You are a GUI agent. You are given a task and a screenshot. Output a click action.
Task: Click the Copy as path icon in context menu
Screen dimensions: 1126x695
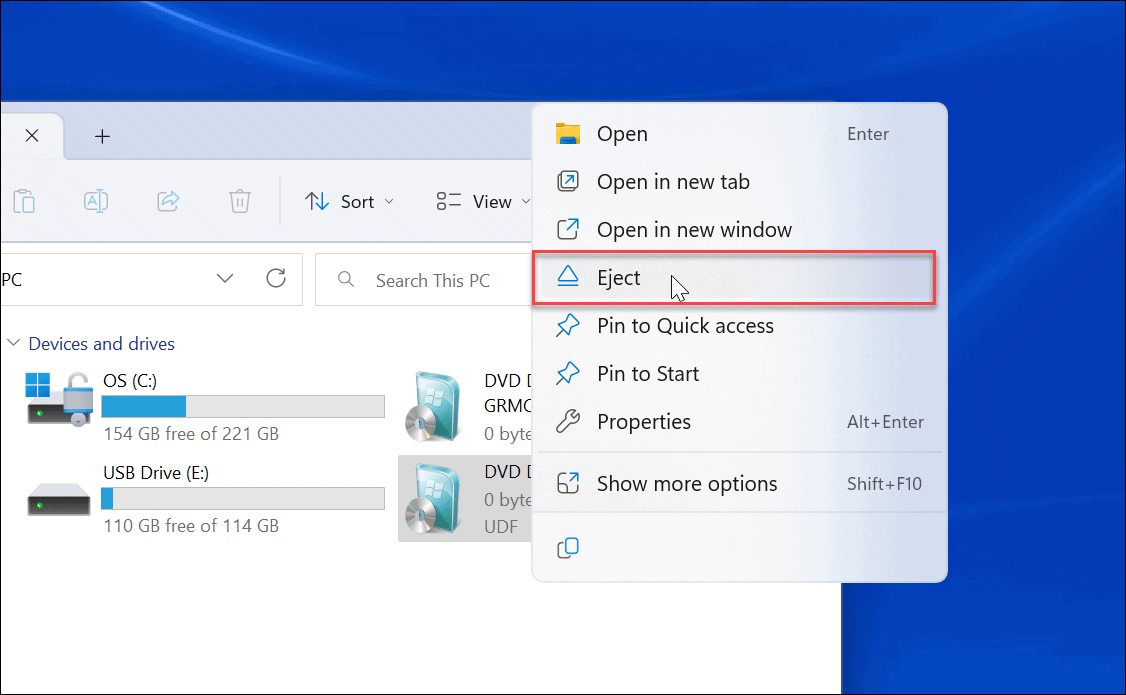point(568,548)
